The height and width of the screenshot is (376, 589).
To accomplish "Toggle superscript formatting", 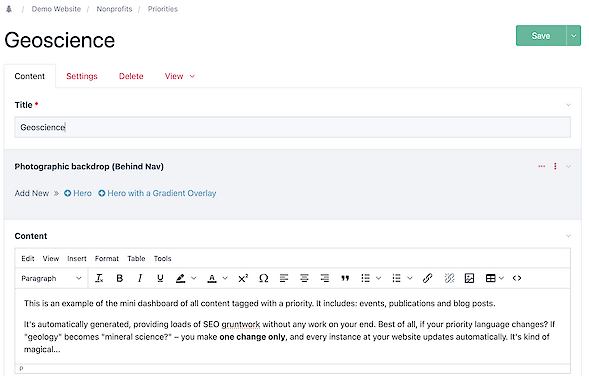I will (243, 278).
